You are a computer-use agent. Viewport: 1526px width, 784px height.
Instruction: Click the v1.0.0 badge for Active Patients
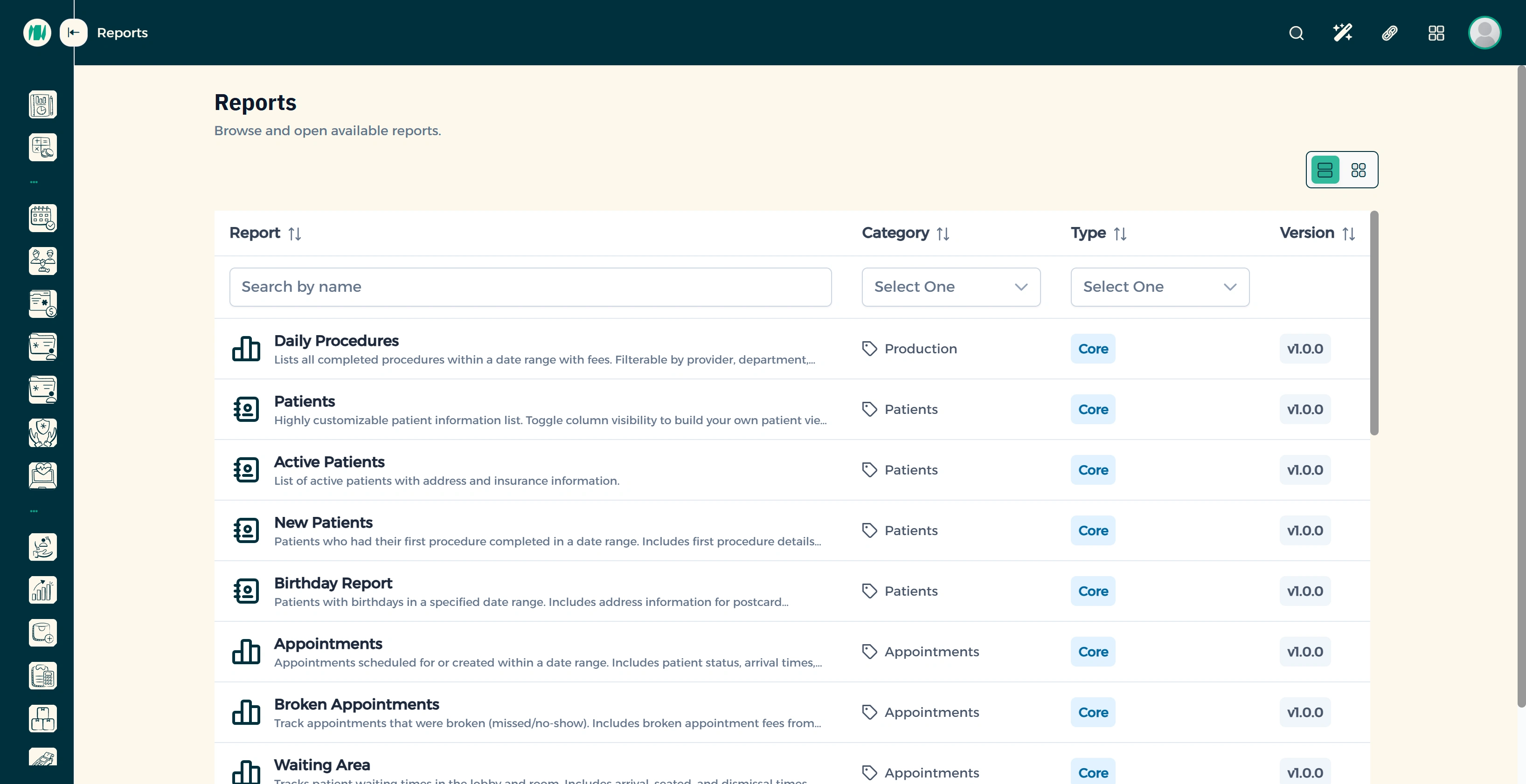(1304, 469)
